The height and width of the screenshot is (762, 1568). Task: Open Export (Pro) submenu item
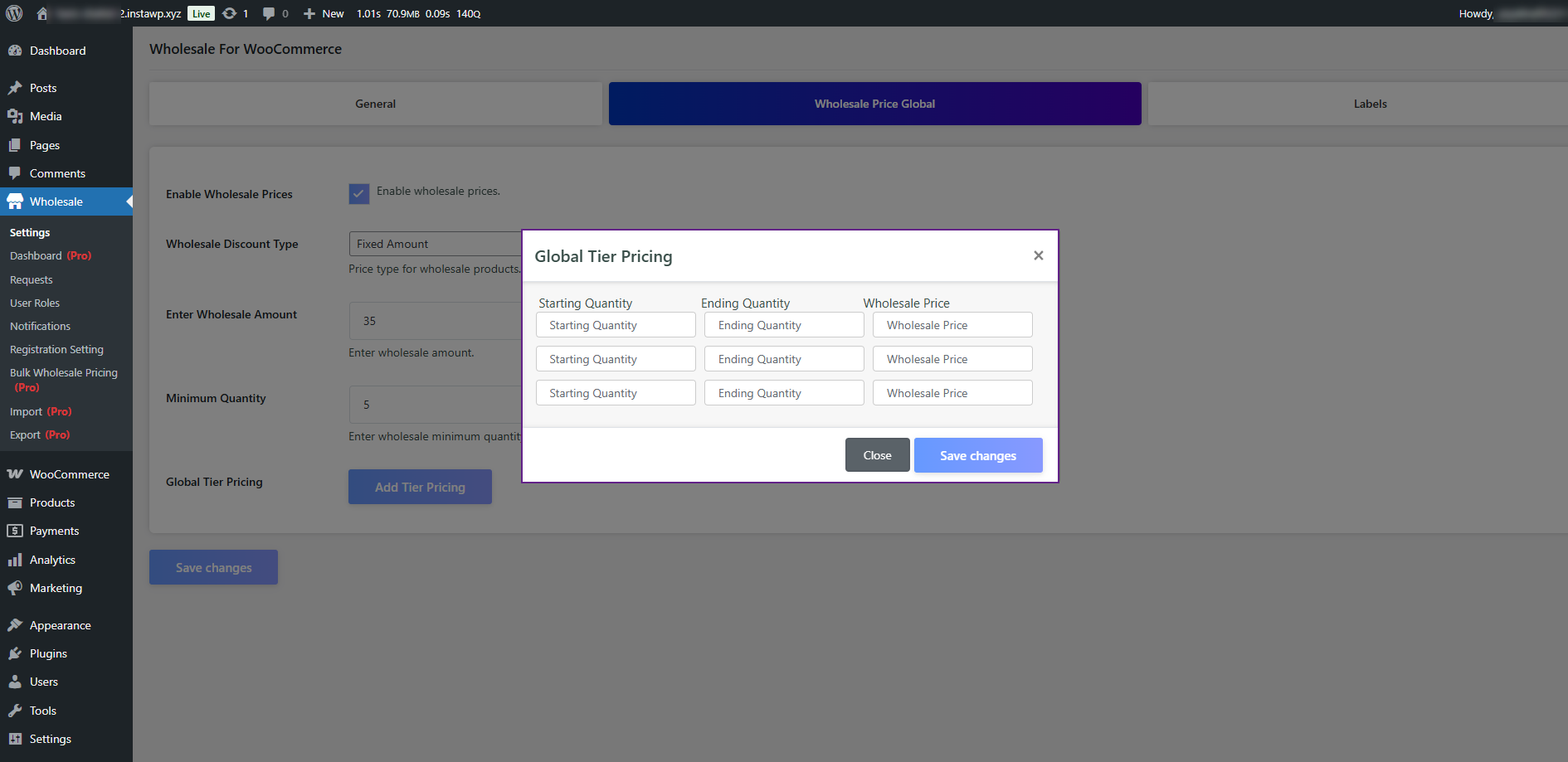click(x=40, y=434)
